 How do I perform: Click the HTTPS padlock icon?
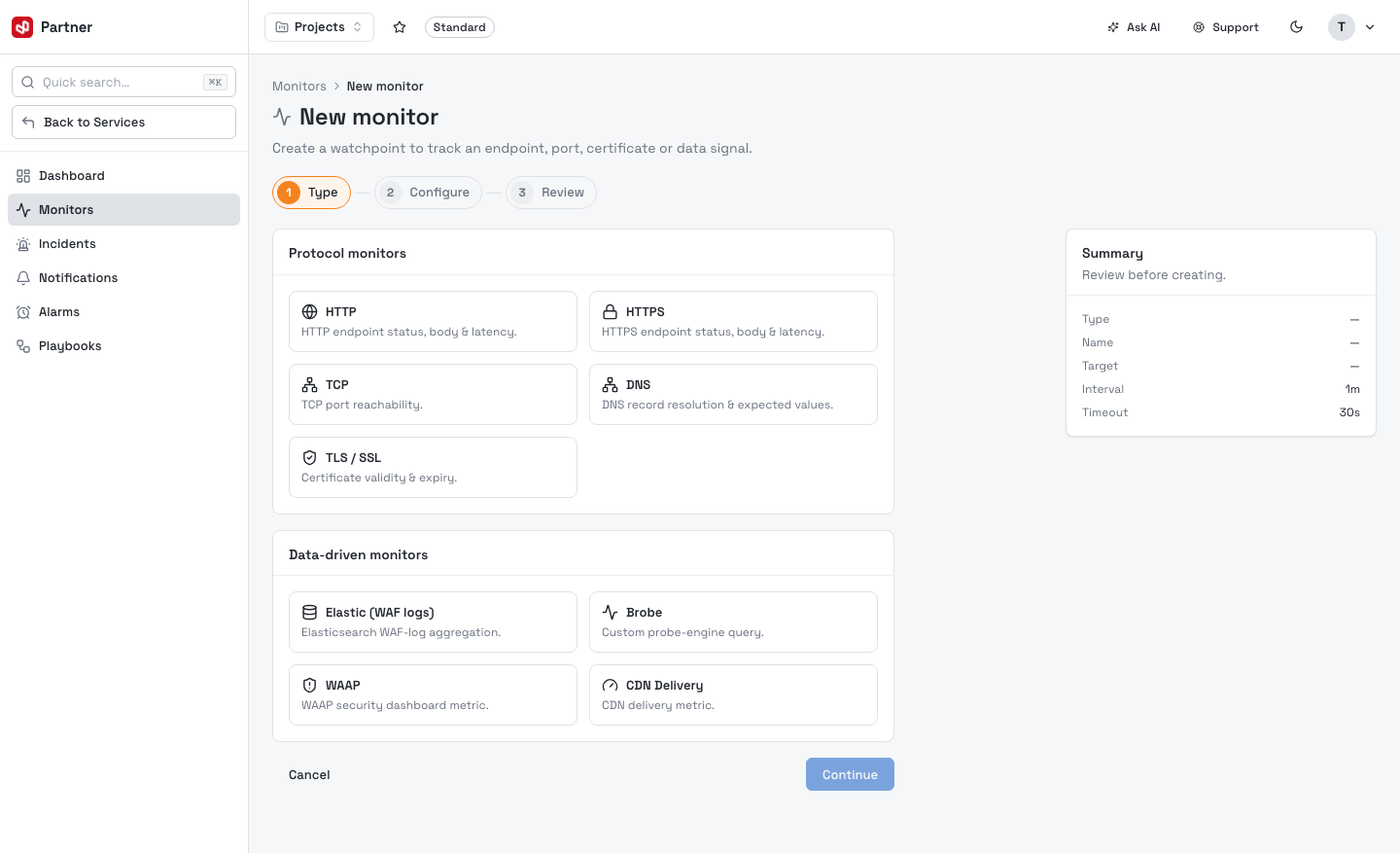pyautogui.click(x=610, y=311)
